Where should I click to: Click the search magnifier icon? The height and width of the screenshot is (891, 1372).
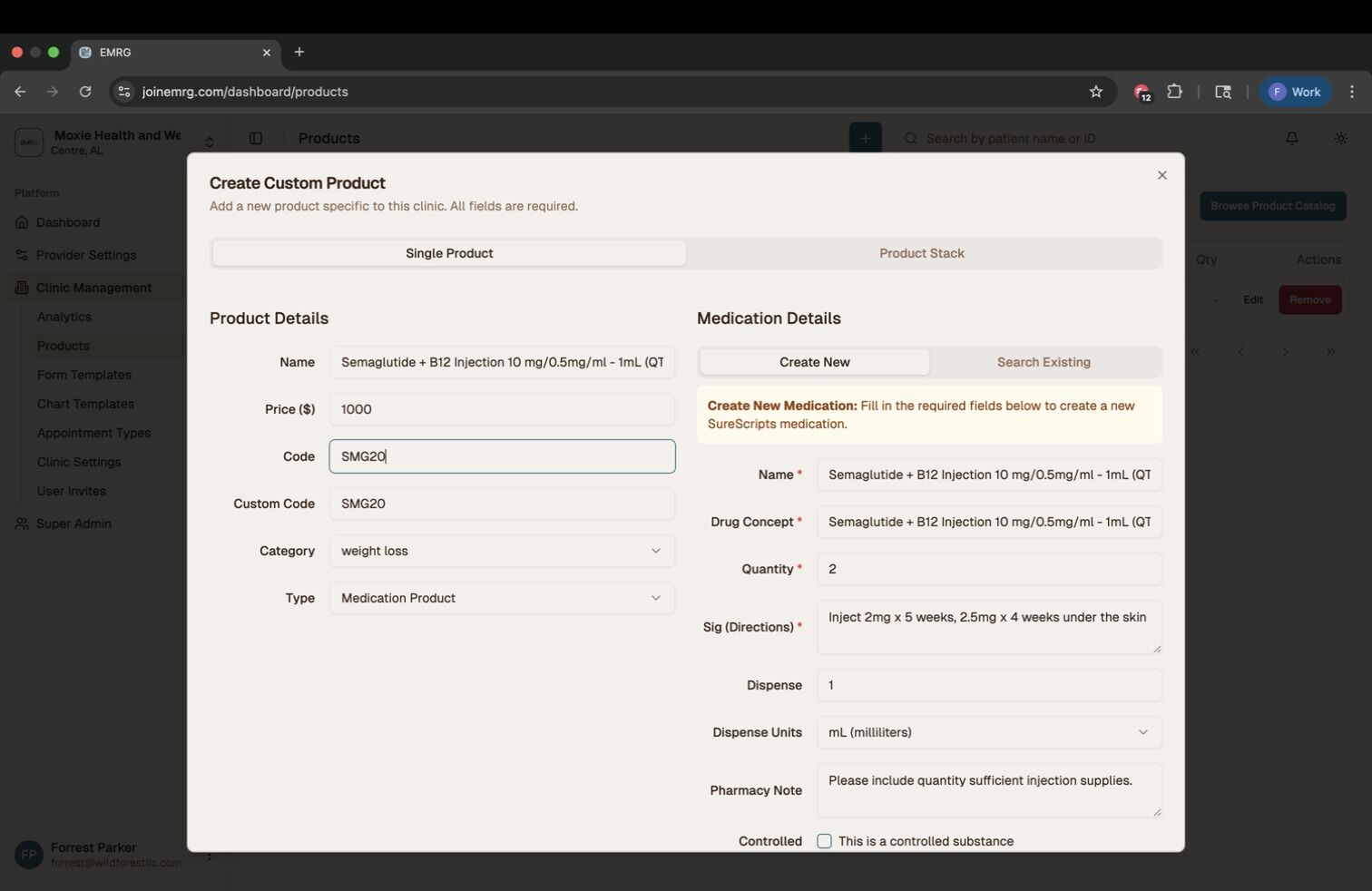click(909, 138)
